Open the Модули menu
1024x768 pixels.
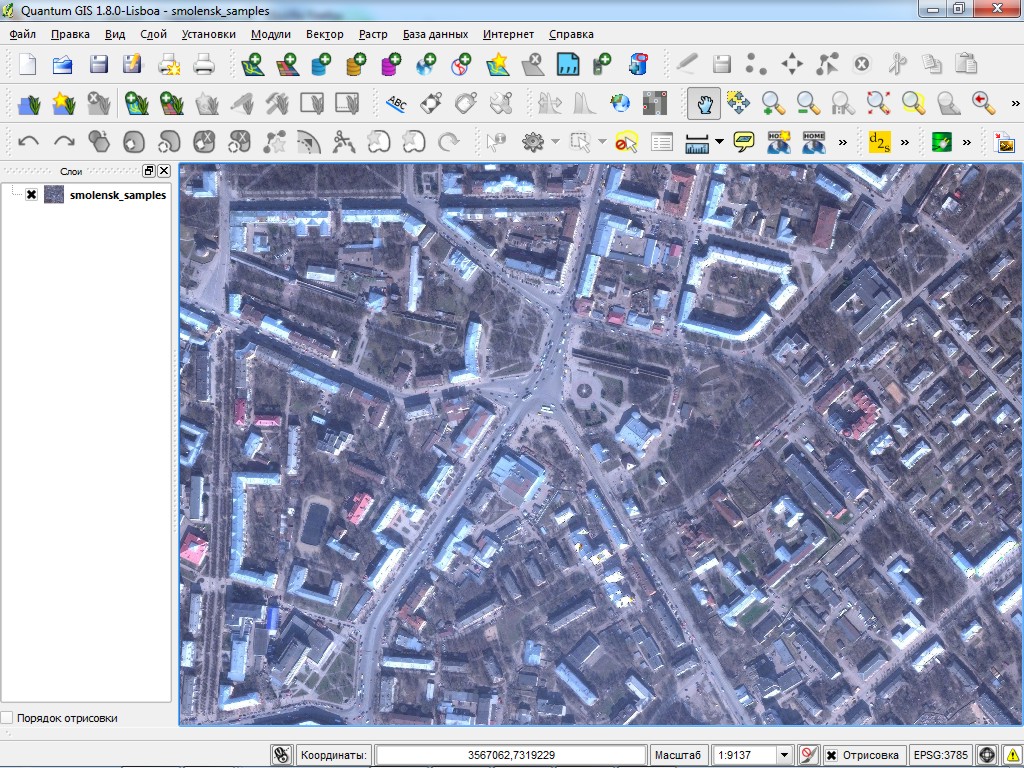[x=270, y=34]
